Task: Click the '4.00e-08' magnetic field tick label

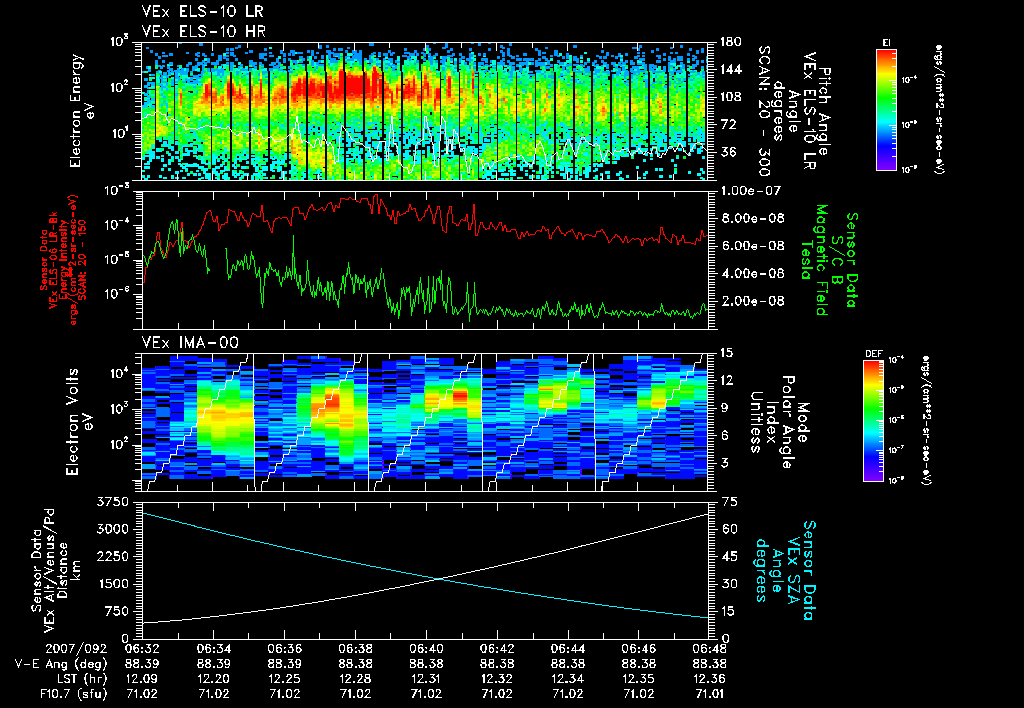Action: [752, 273]
